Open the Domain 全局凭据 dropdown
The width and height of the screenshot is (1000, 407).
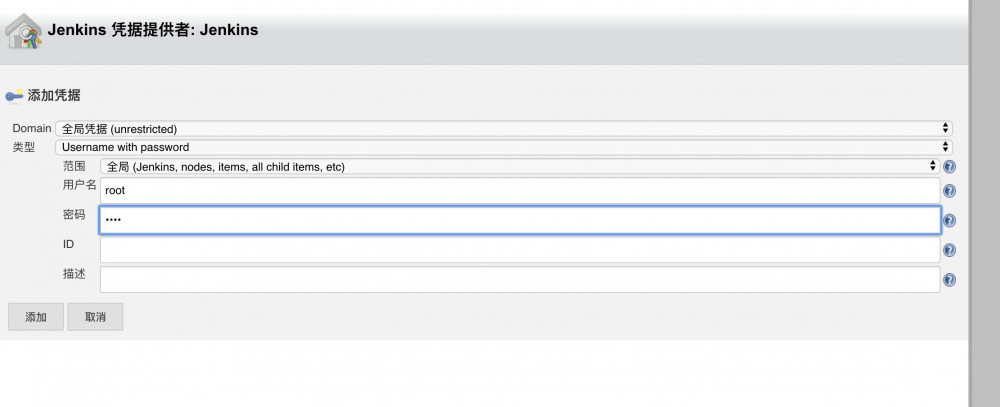click(x=504, y=129)
